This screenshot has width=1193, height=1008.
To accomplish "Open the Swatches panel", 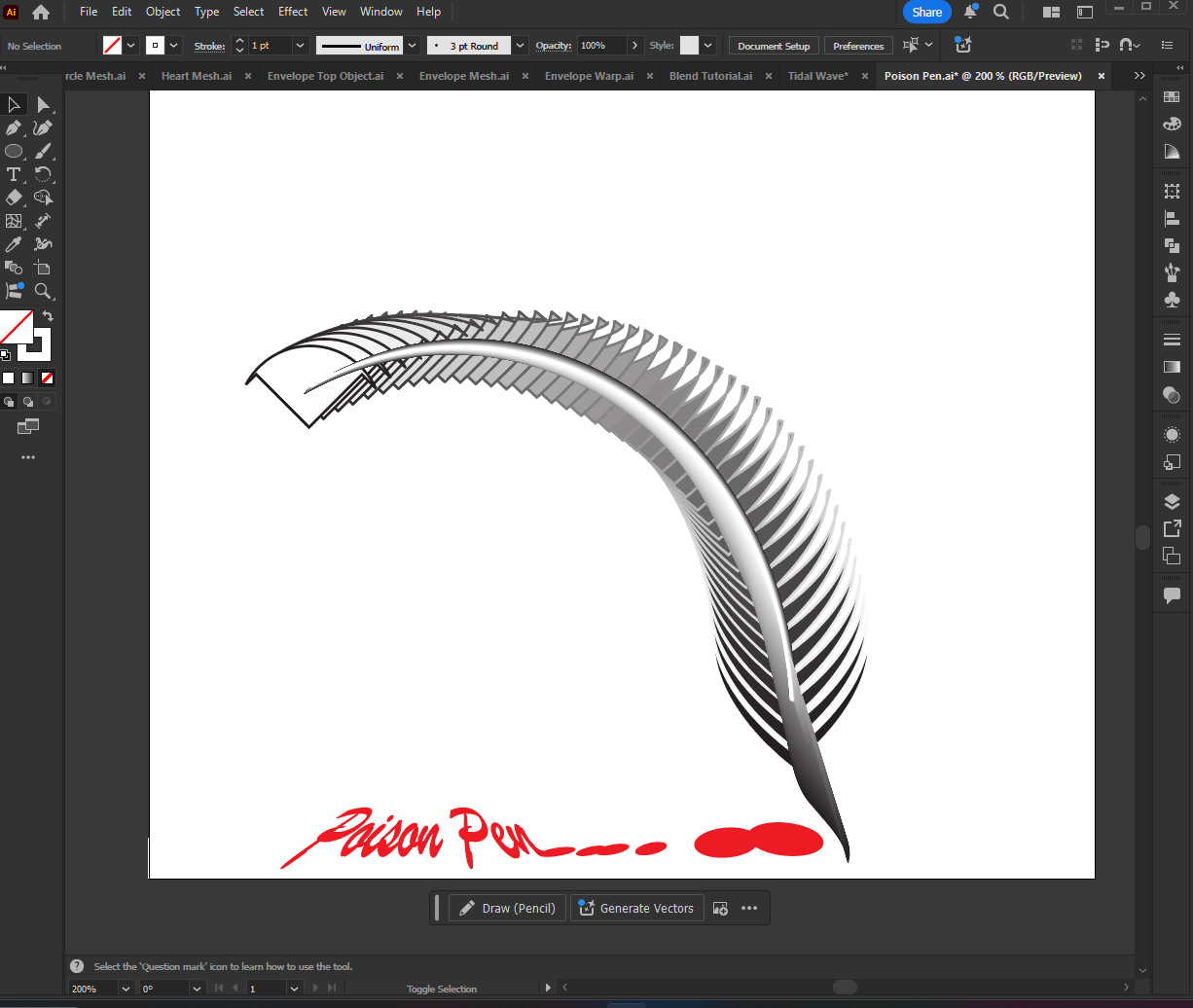I will pyautogui.click(x=1172, y=97).
